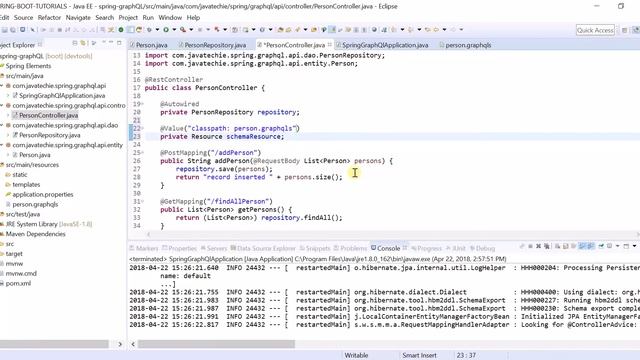Maximize the Project Explorer view
The image size is (640, 360).
coord(119,43)
